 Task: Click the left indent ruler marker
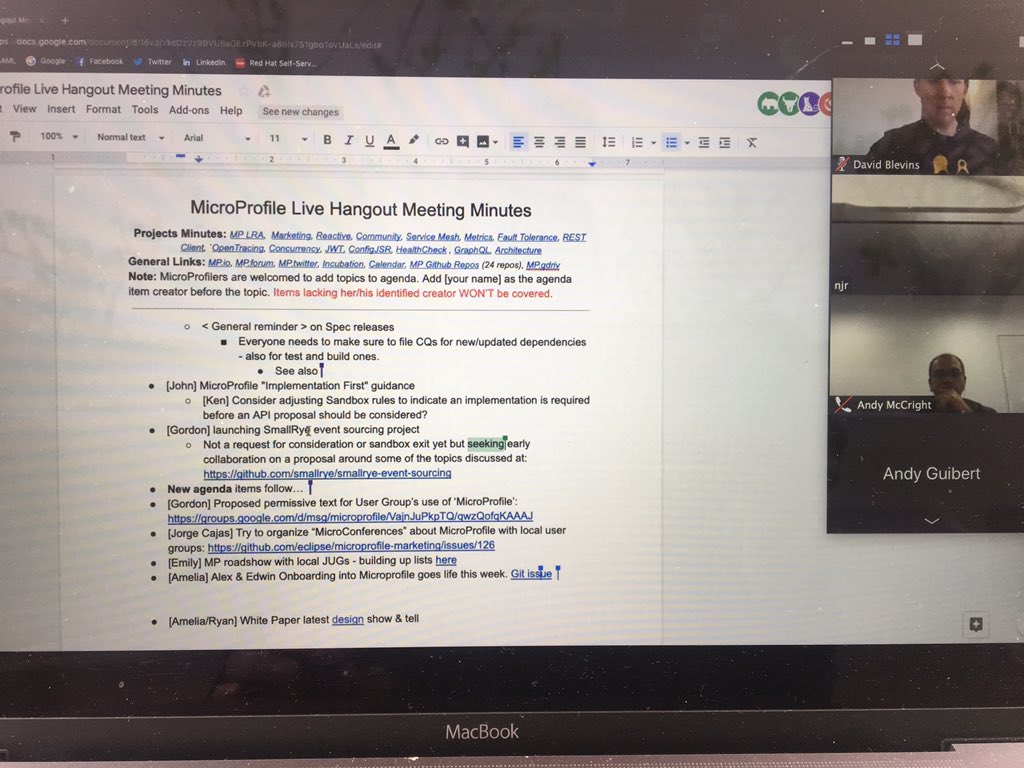(199, 159)
